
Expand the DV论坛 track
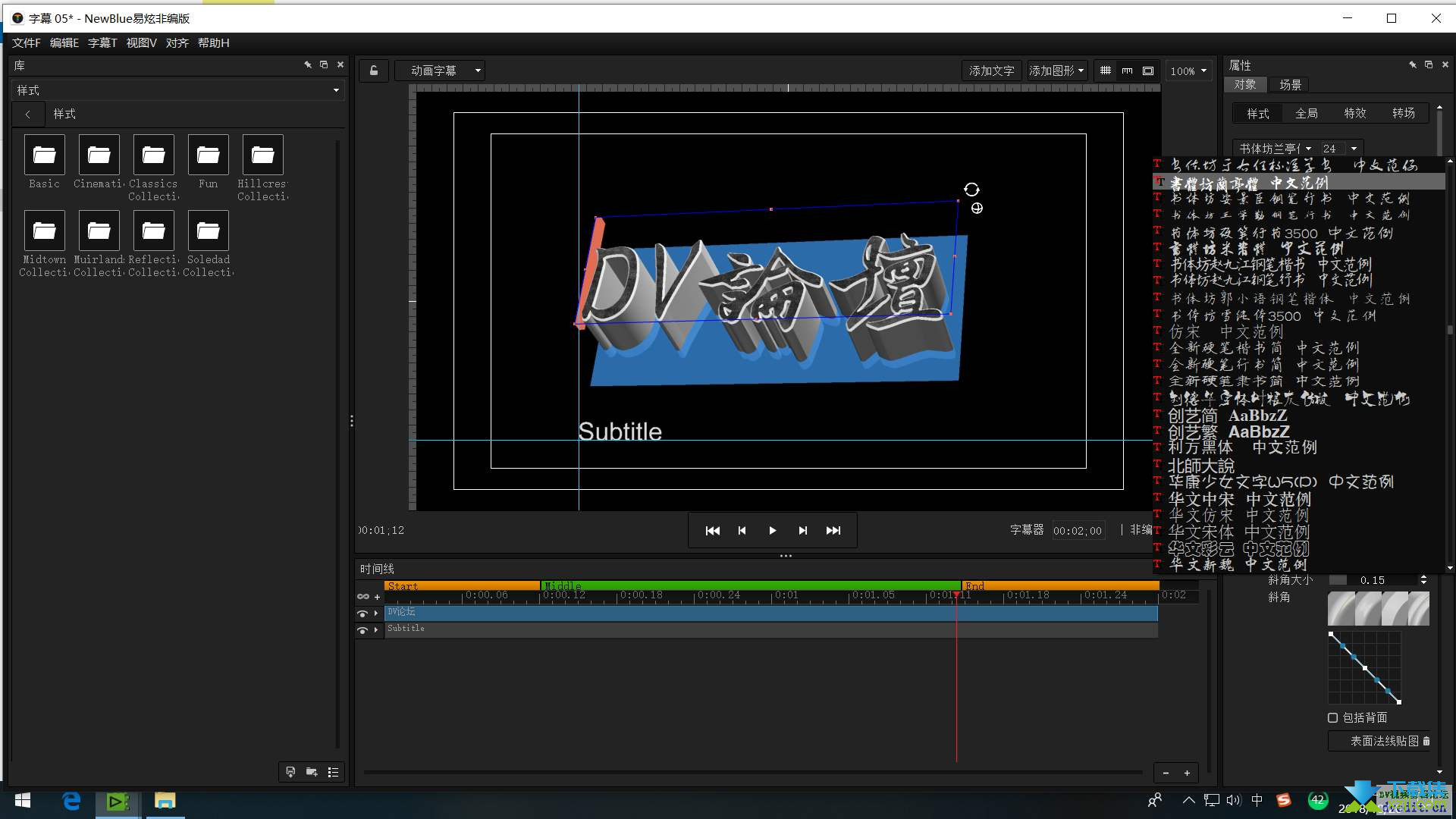[376, 613]
